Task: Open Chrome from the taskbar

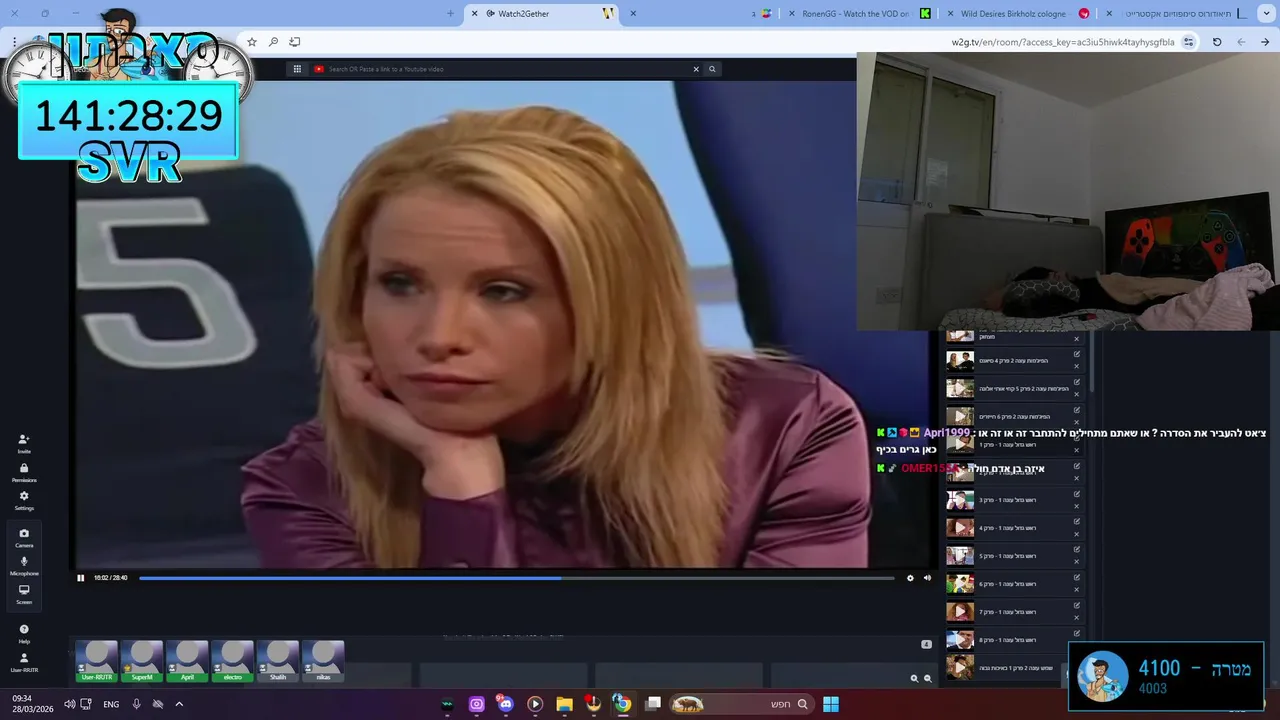Action: tap(622, 704)
